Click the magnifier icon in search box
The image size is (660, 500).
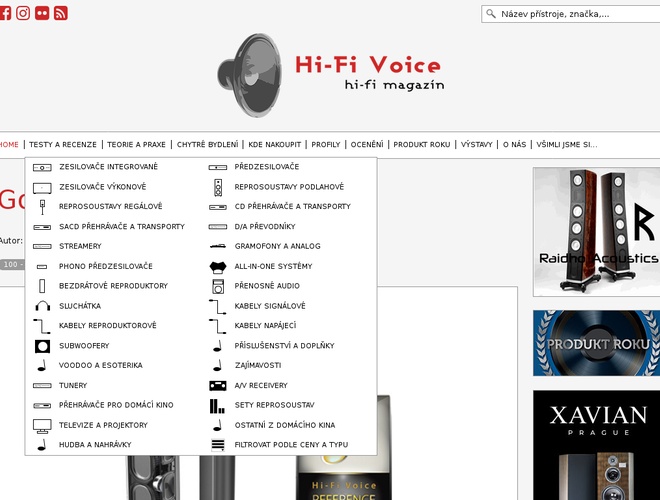pos(491,14)
